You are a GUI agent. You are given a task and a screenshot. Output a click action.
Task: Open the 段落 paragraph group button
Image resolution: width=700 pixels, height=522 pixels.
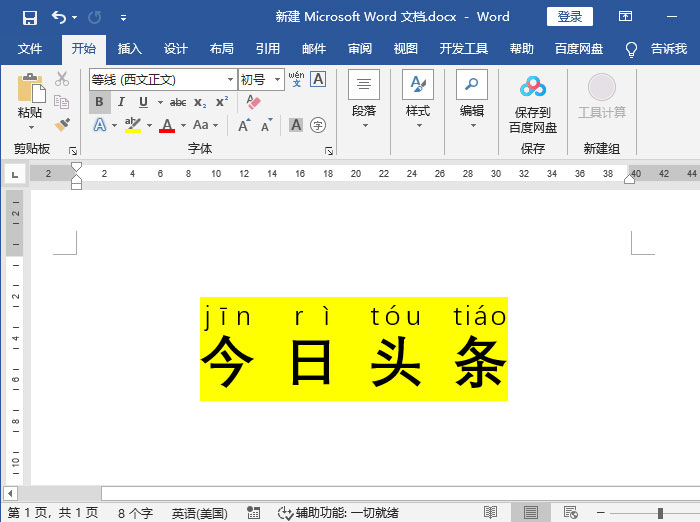pos(364,100)
